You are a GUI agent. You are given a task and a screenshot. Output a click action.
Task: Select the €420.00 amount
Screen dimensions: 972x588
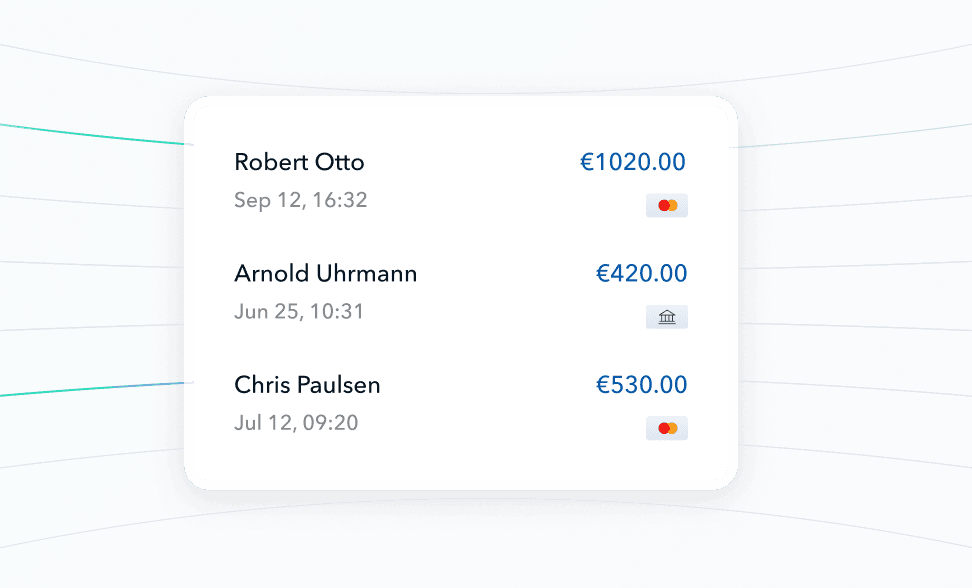tap(641, 274)
